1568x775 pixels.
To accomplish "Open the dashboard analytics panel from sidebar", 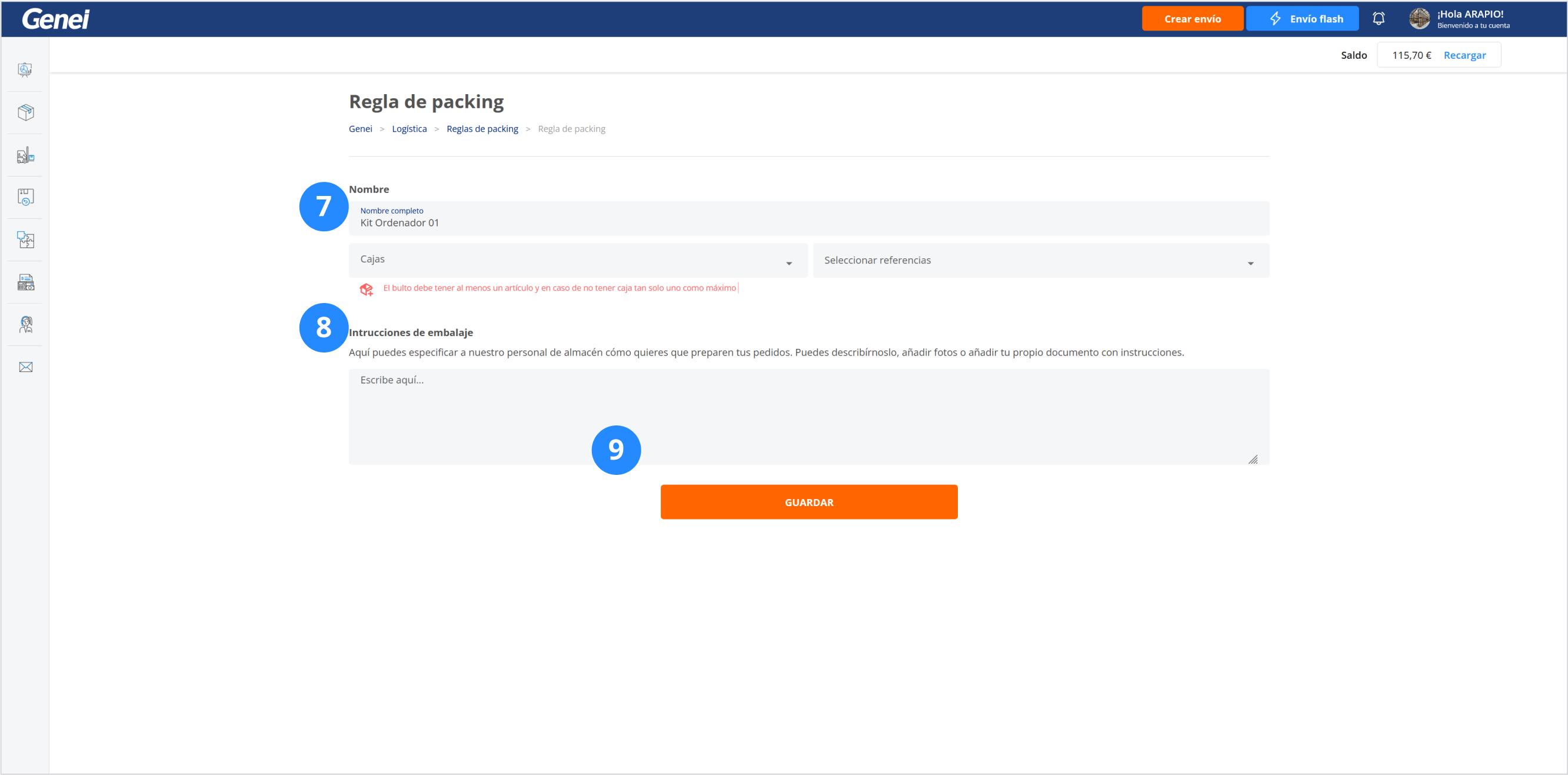I will point(25,69).
